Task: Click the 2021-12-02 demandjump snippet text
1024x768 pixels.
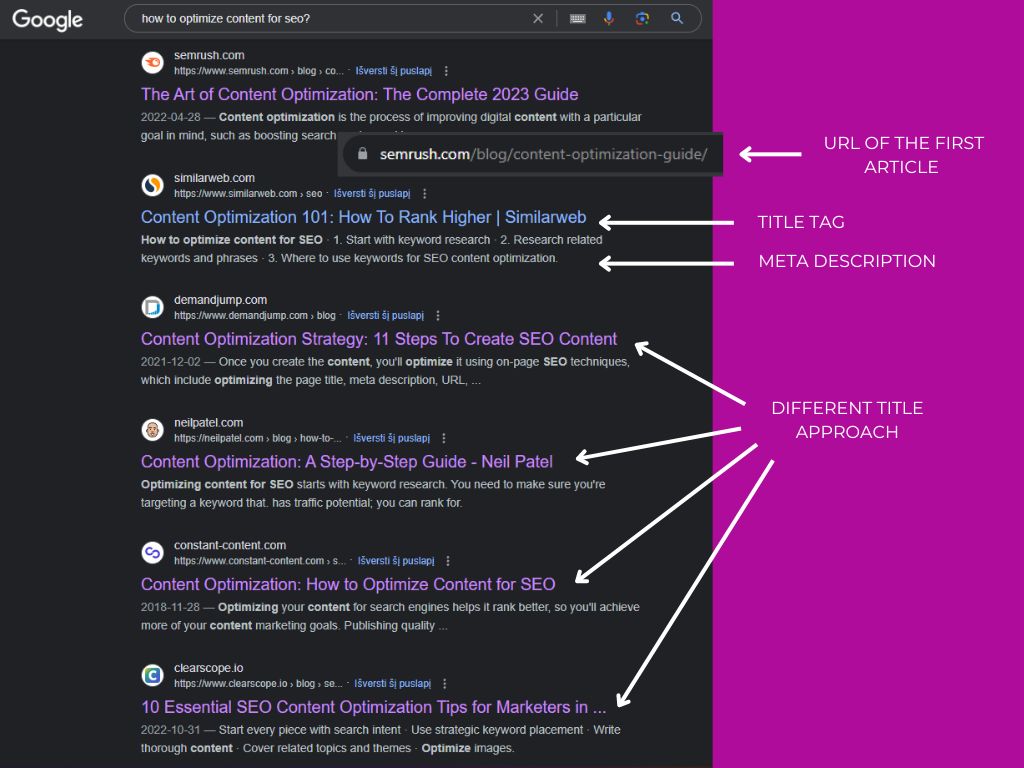Action: [385, 372]
